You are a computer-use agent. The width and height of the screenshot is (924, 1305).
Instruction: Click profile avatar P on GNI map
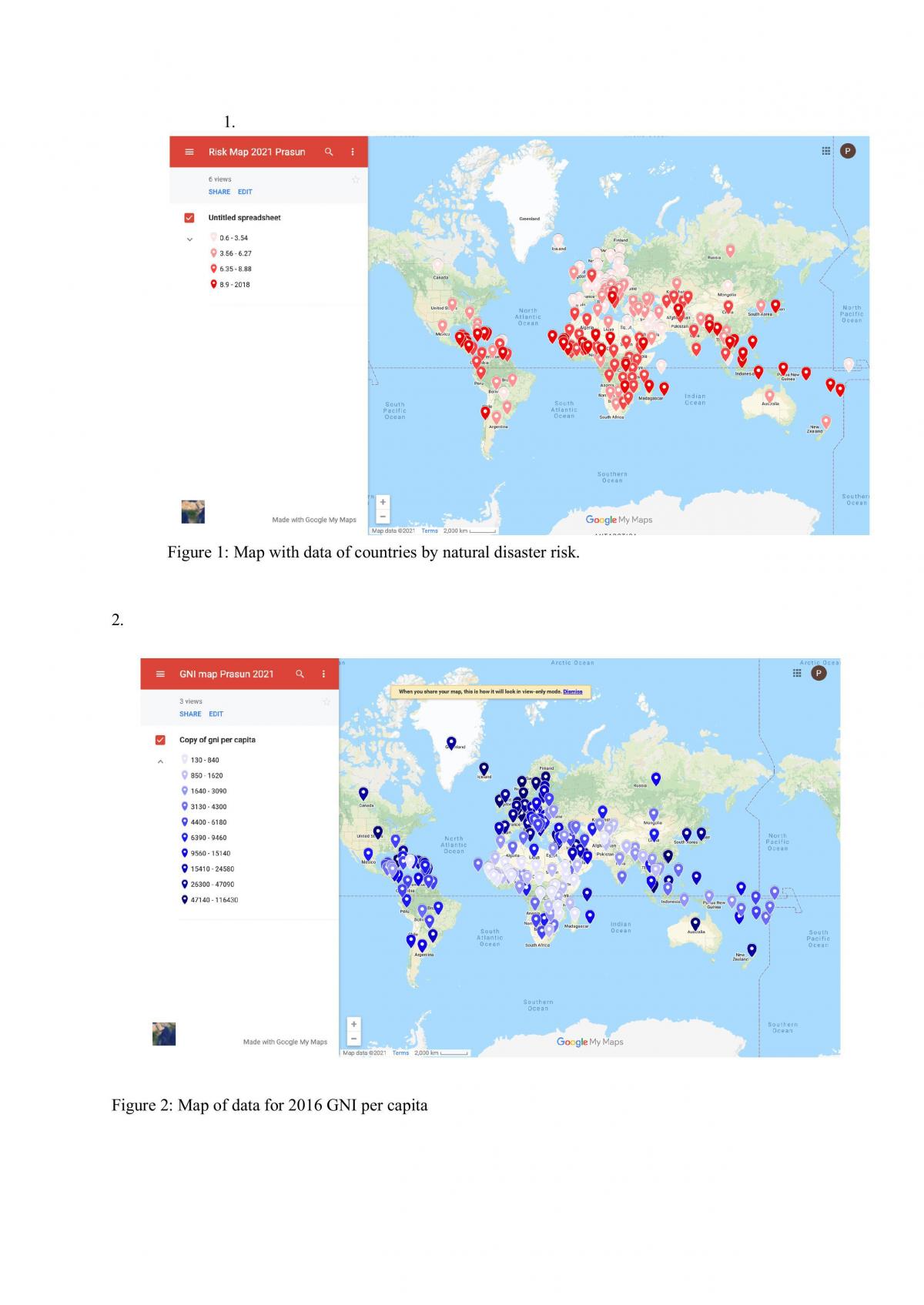[819, 673]
